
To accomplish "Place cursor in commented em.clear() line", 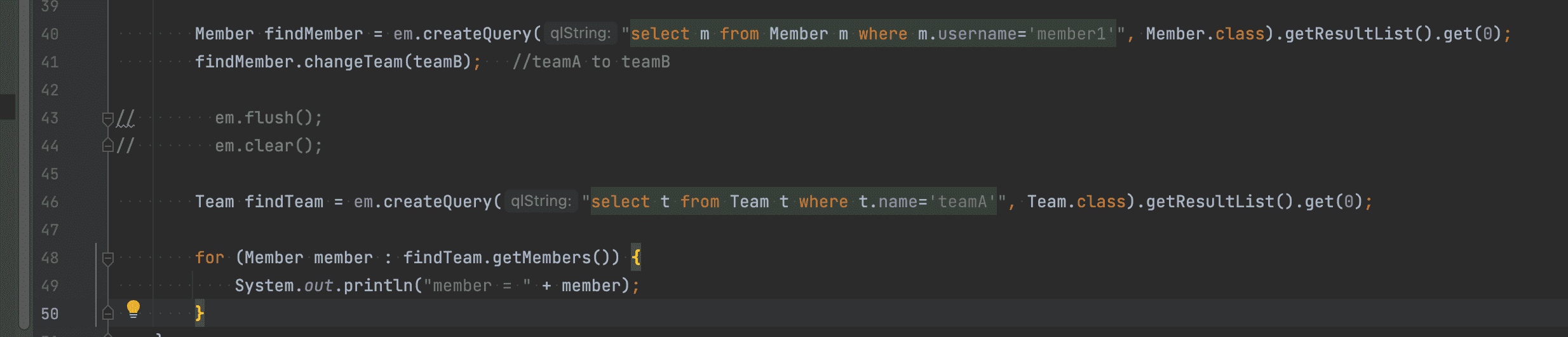I will click(269, 146).
